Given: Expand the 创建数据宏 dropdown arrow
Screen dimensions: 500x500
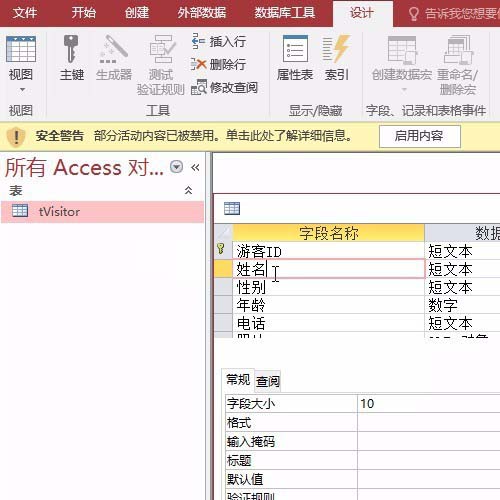Looking at the screenshot, I should (404, 89).
